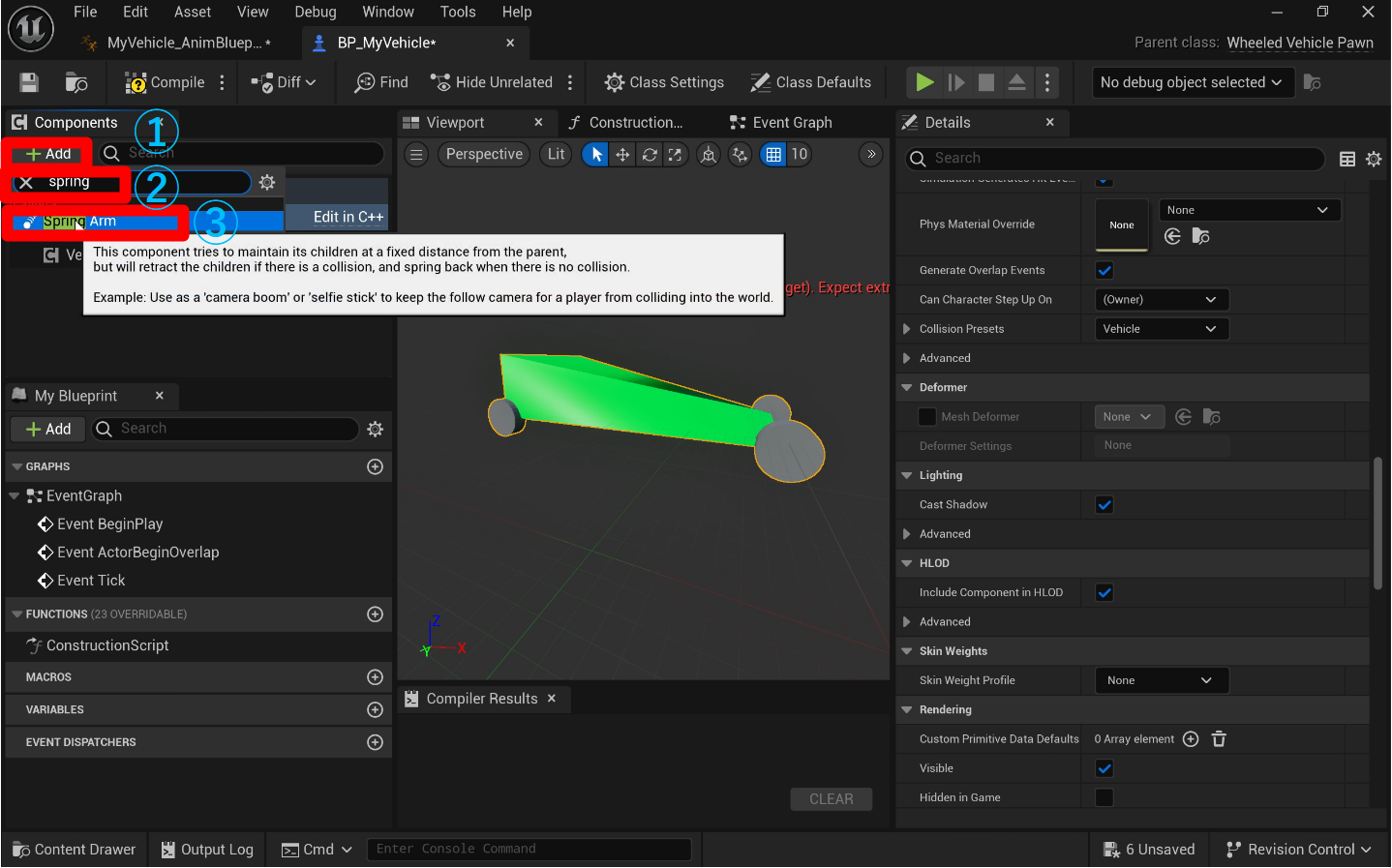Open Phys Material Override None dropdown
1392x868 pixels.
1250,210
